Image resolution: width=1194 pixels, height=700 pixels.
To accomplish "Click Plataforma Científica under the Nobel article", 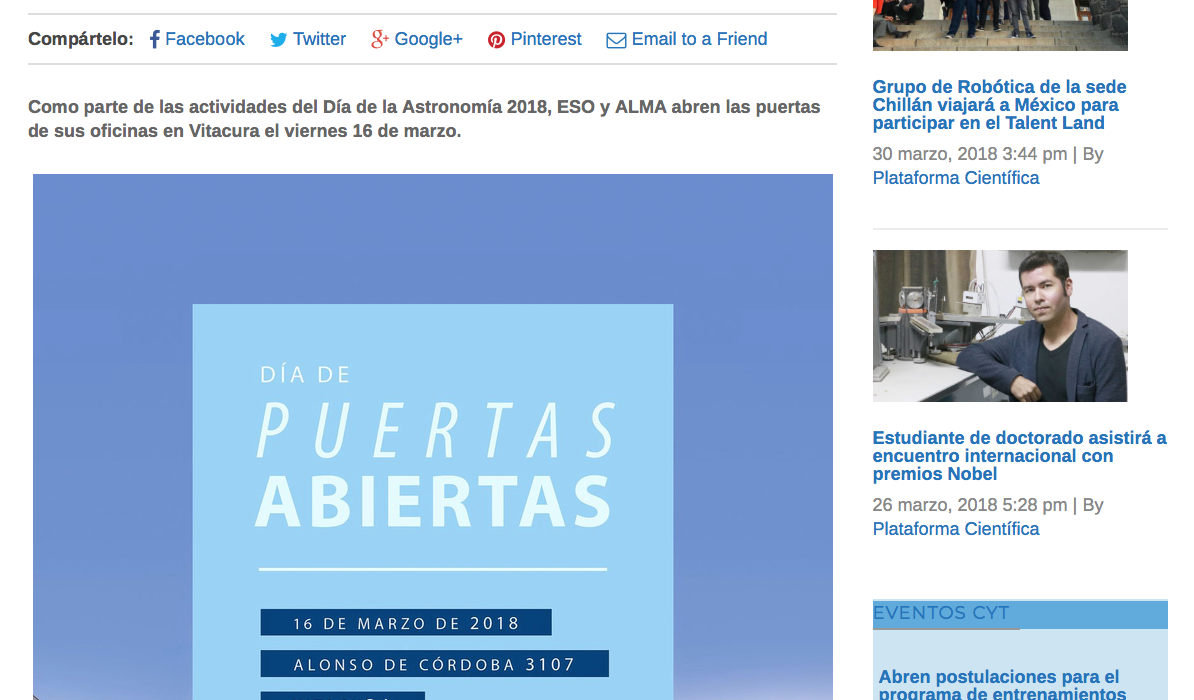I will (x=955, y=528).
